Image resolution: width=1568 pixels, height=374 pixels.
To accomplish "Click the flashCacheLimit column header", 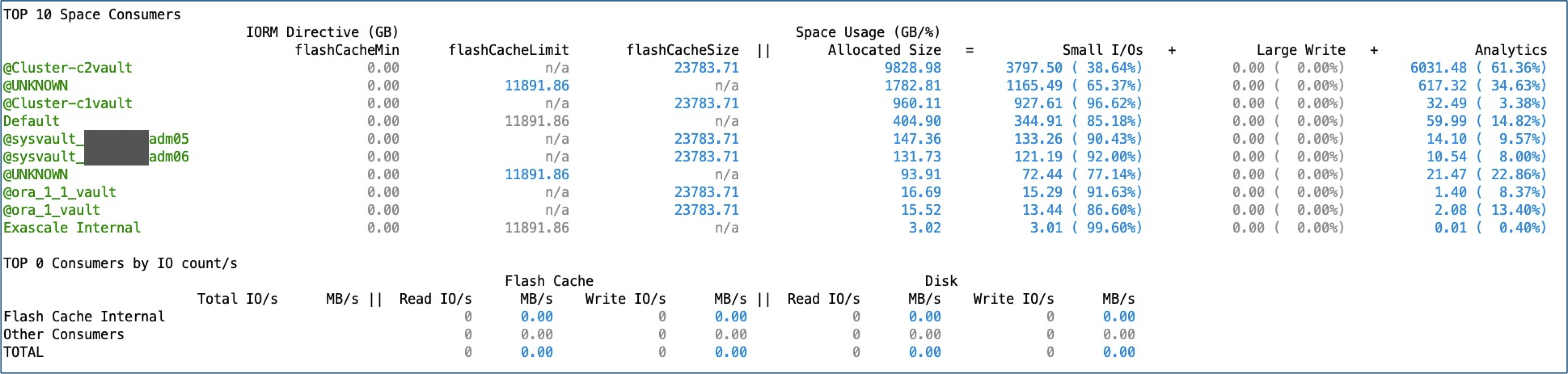I will 508,50.
